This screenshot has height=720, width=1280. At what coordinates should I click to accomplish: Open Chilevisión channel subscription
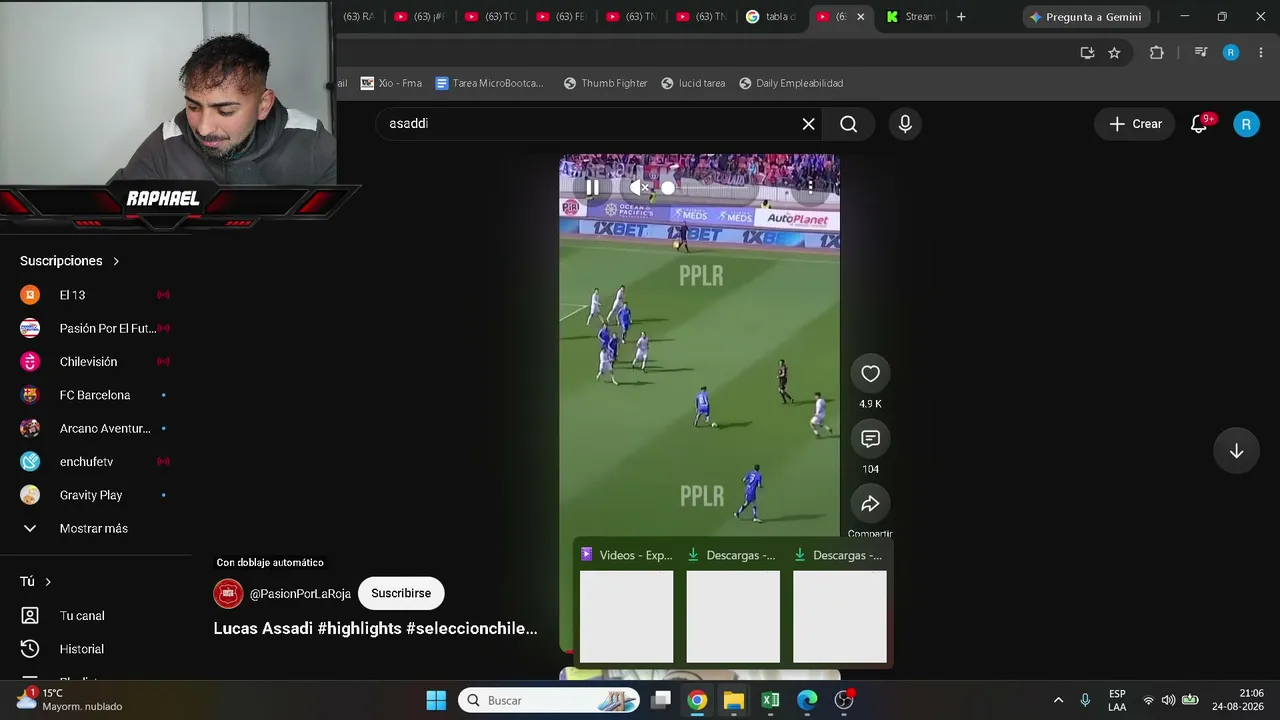tap(95, 362)
